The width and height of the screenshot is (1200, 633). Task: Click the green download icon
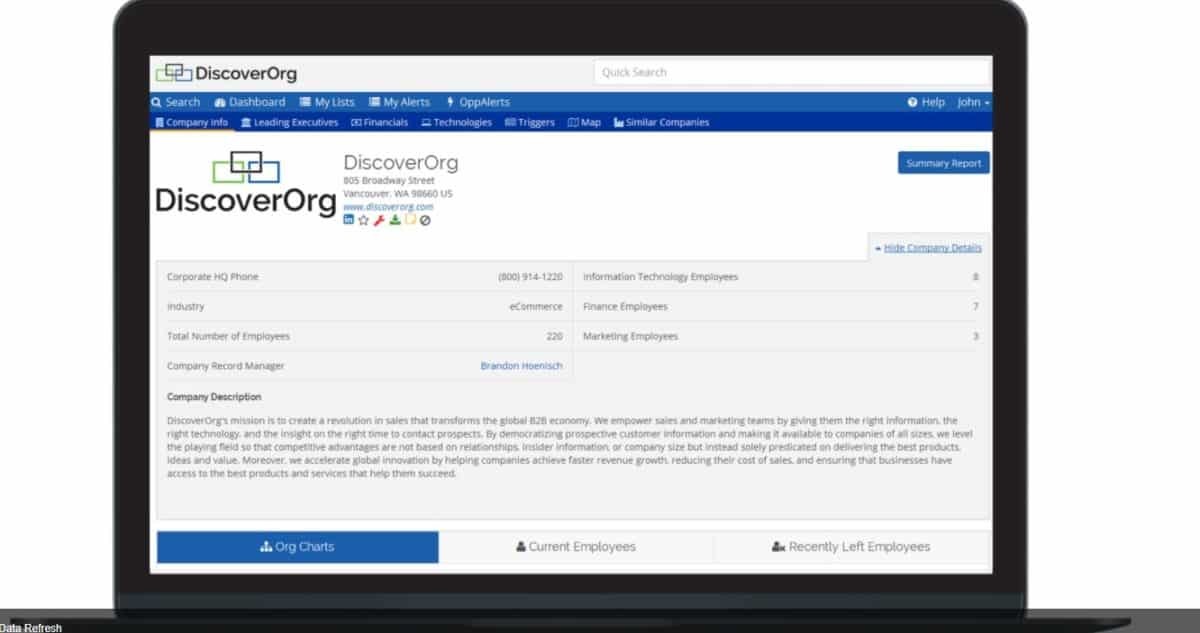395,220
